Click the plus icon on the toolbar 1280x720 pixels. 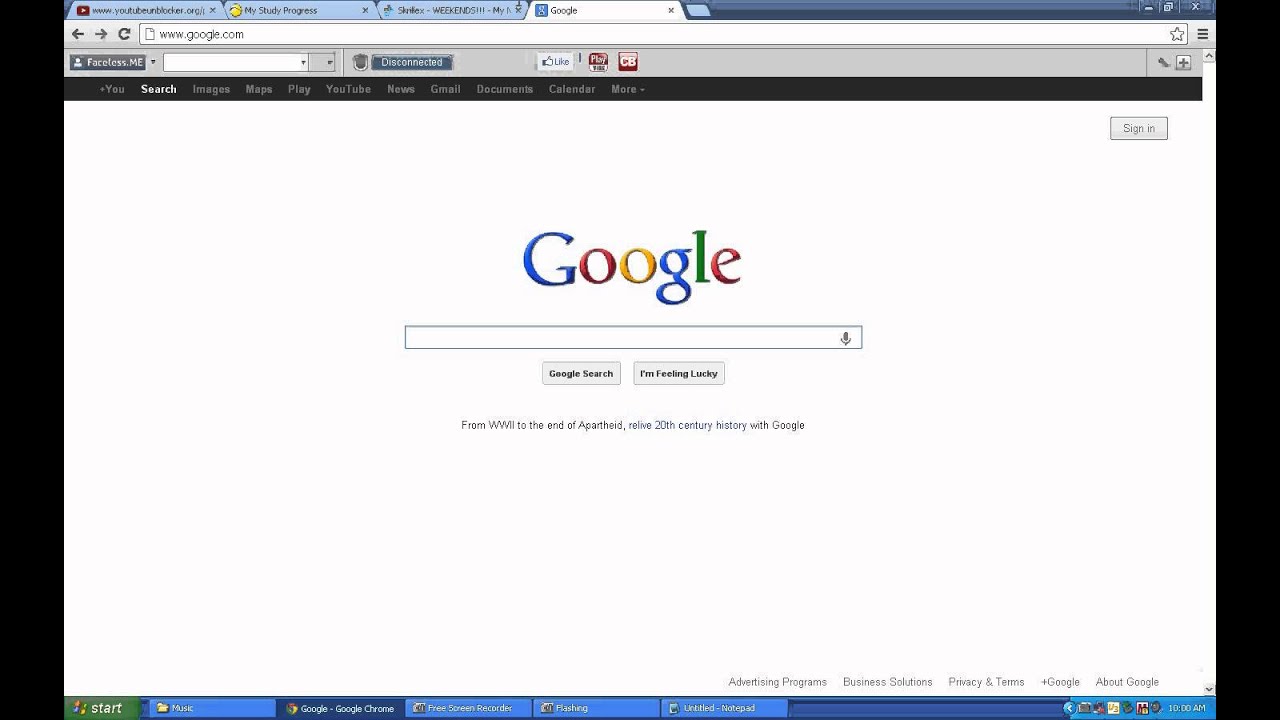click(x=1183, y=62)
